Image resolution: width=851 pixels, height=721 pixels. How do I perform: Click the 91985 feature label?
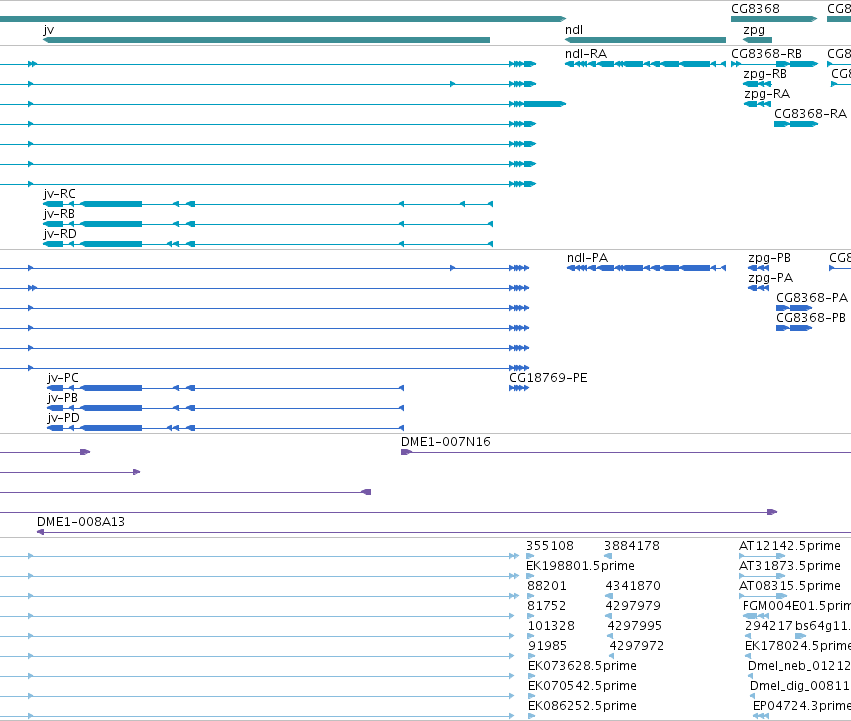[547, 646]
